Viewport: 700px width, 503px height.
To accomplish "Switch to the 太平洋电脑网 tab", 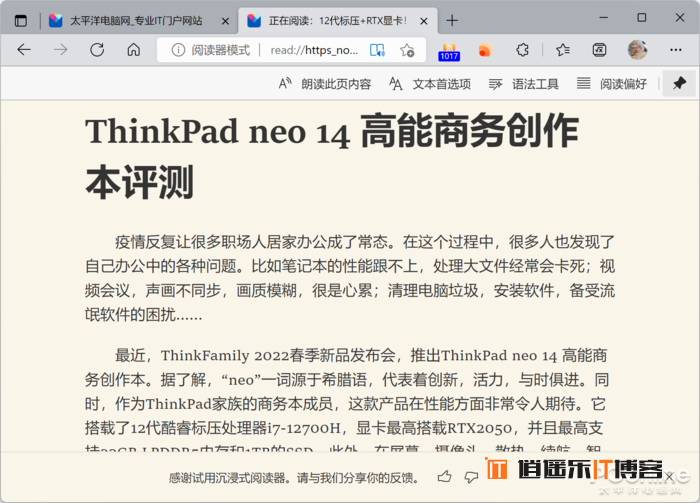I will pos(136,21).
